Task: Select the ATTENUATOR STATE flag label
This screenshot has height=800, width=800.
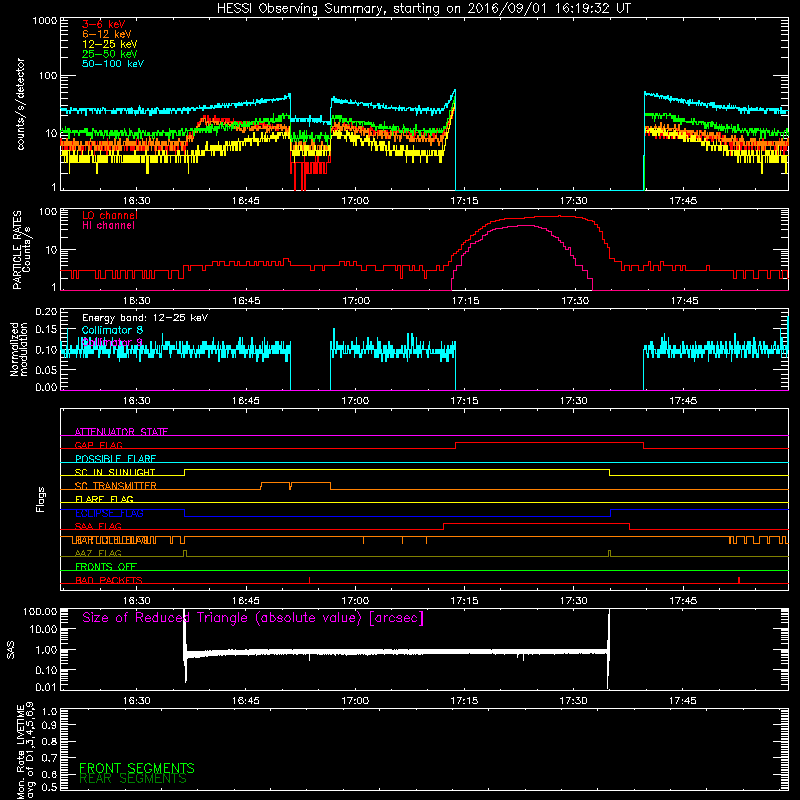Action: point(121,432)
